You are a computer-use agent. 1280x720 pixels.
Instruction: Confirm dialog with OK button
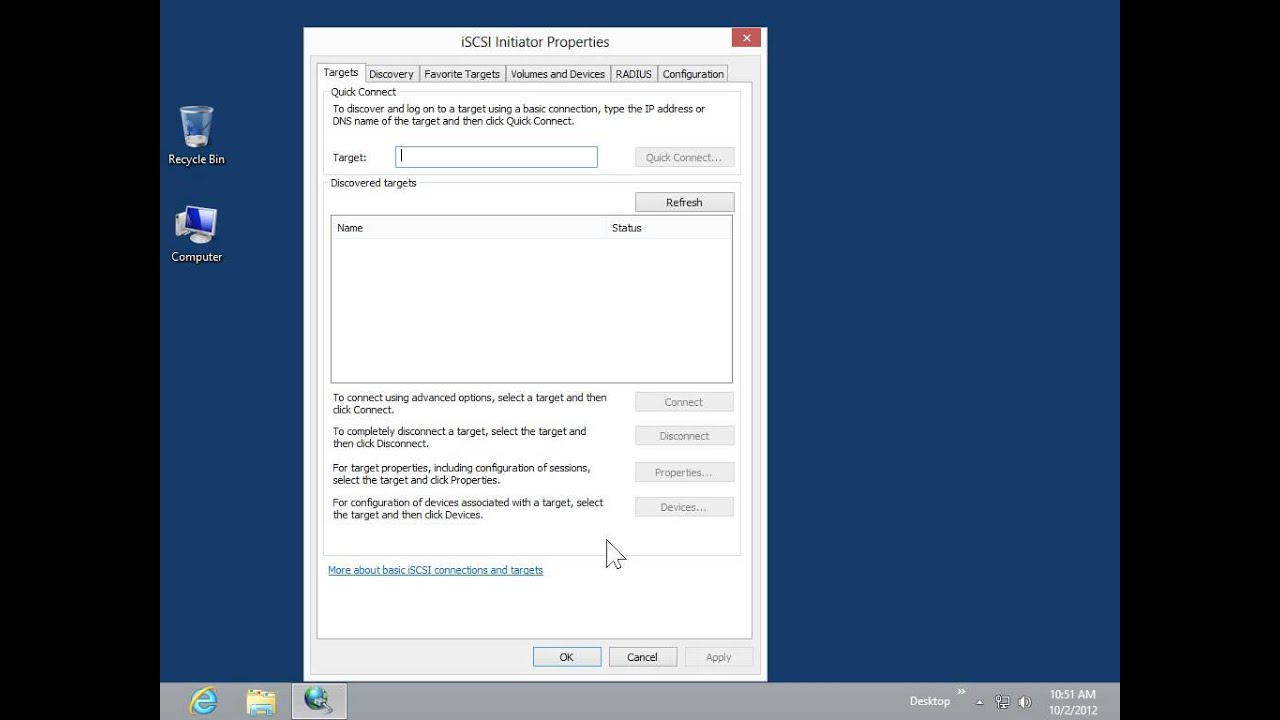pos(567,657)
